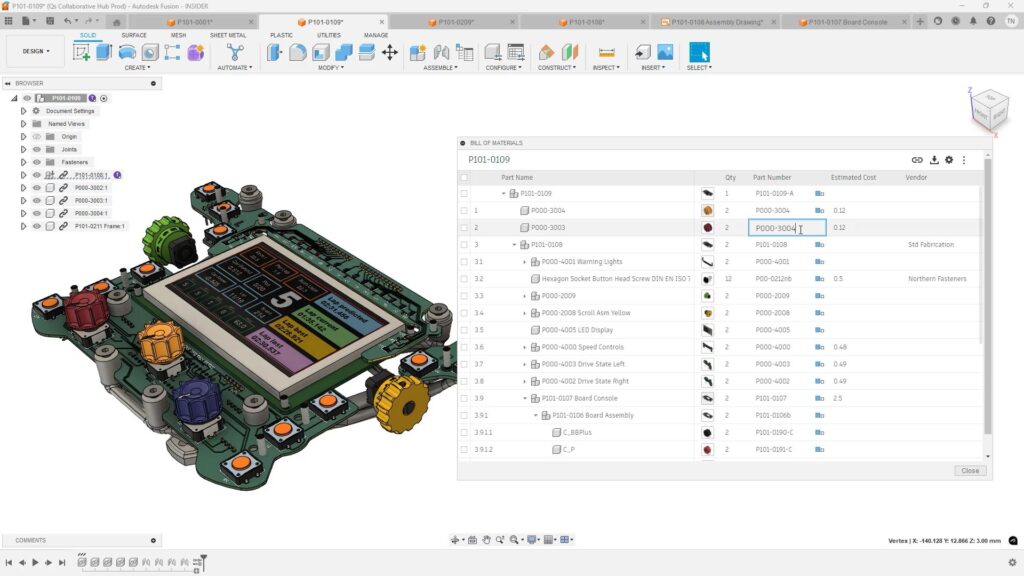Open the Joint tool in Assemble group
This screenshot has height=576, width=1024.
click(440, 52)
